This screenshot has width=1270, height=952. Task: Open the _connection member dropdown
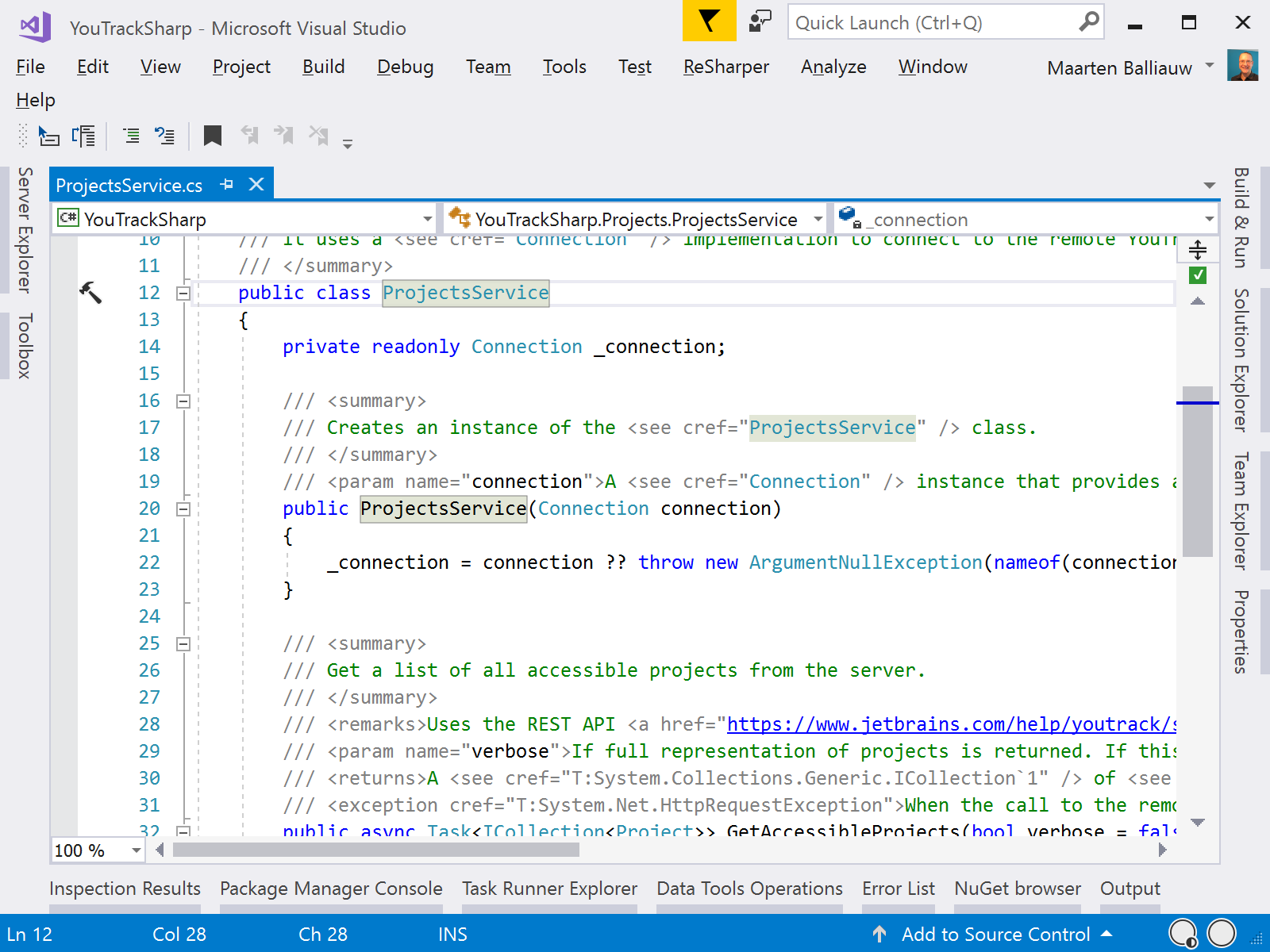tap(1209, 219)
